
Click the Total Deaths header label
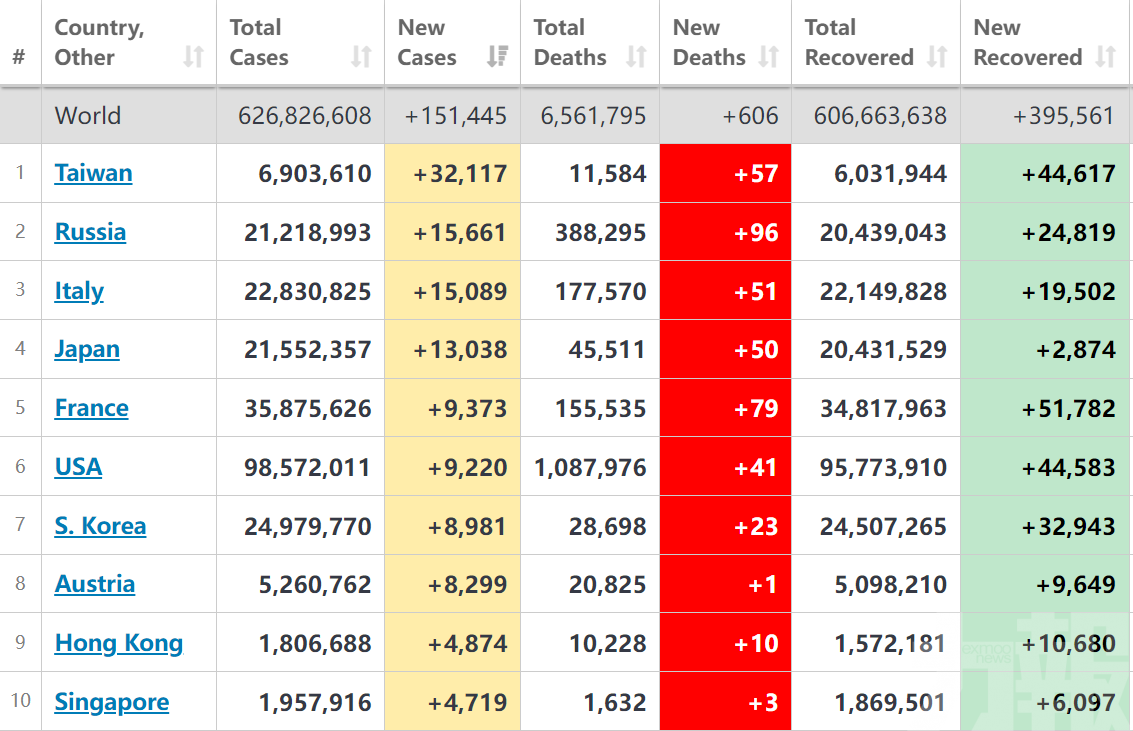tap(570, 42)
